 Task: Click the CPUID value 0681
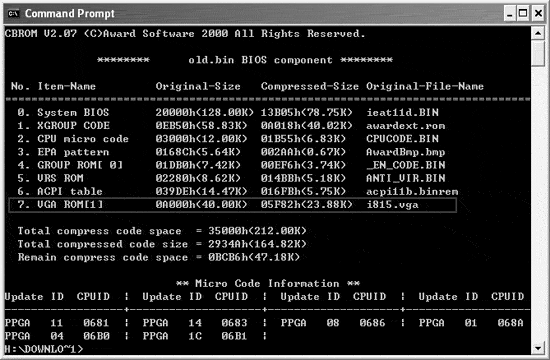[96, 323]
